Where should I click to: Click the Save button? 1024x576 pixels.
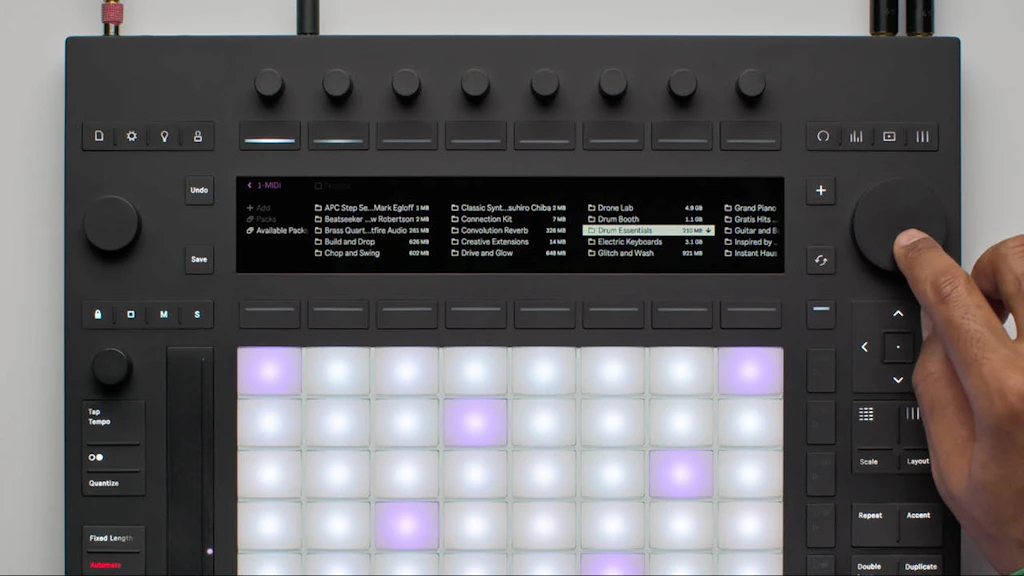pos(199,260)
